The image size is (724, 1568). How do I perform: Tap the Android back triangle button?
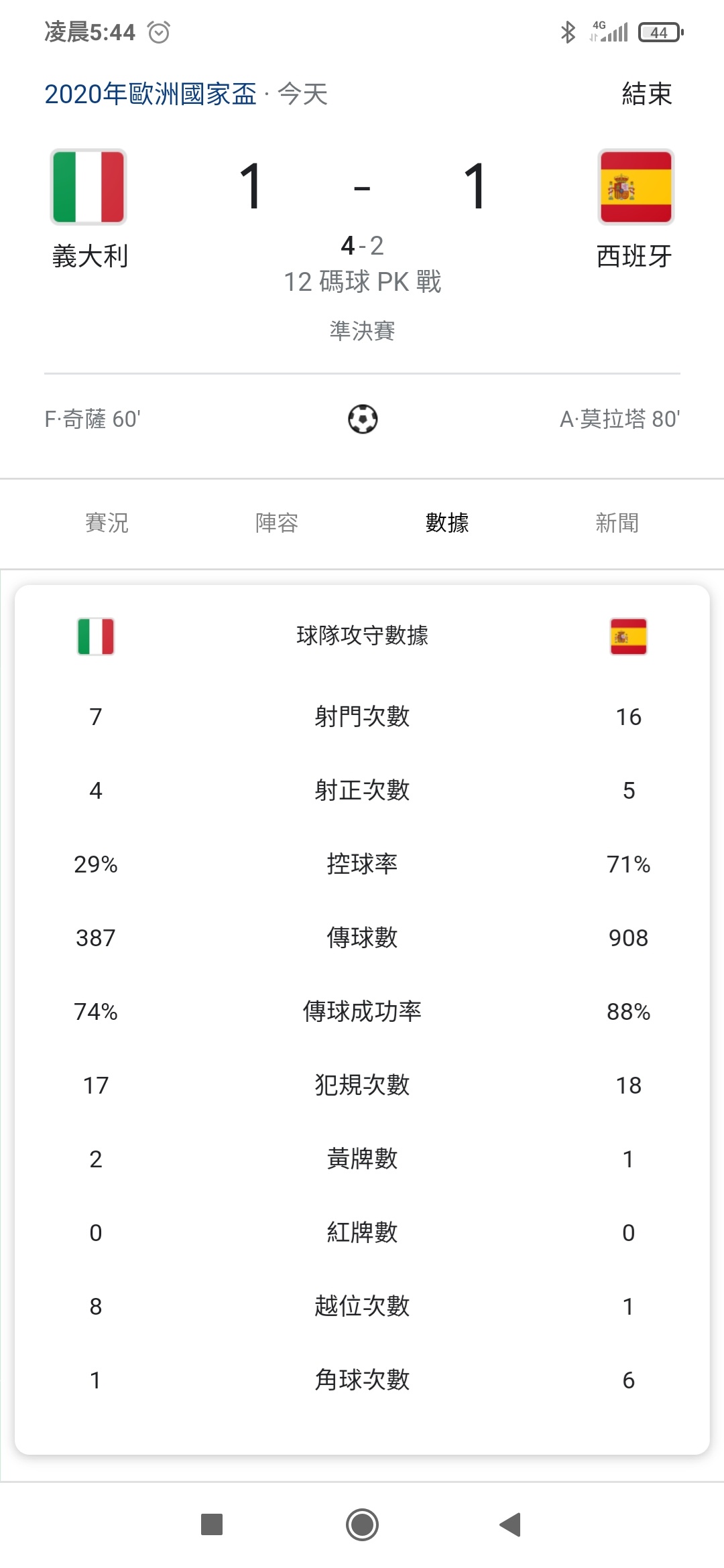511,1524
